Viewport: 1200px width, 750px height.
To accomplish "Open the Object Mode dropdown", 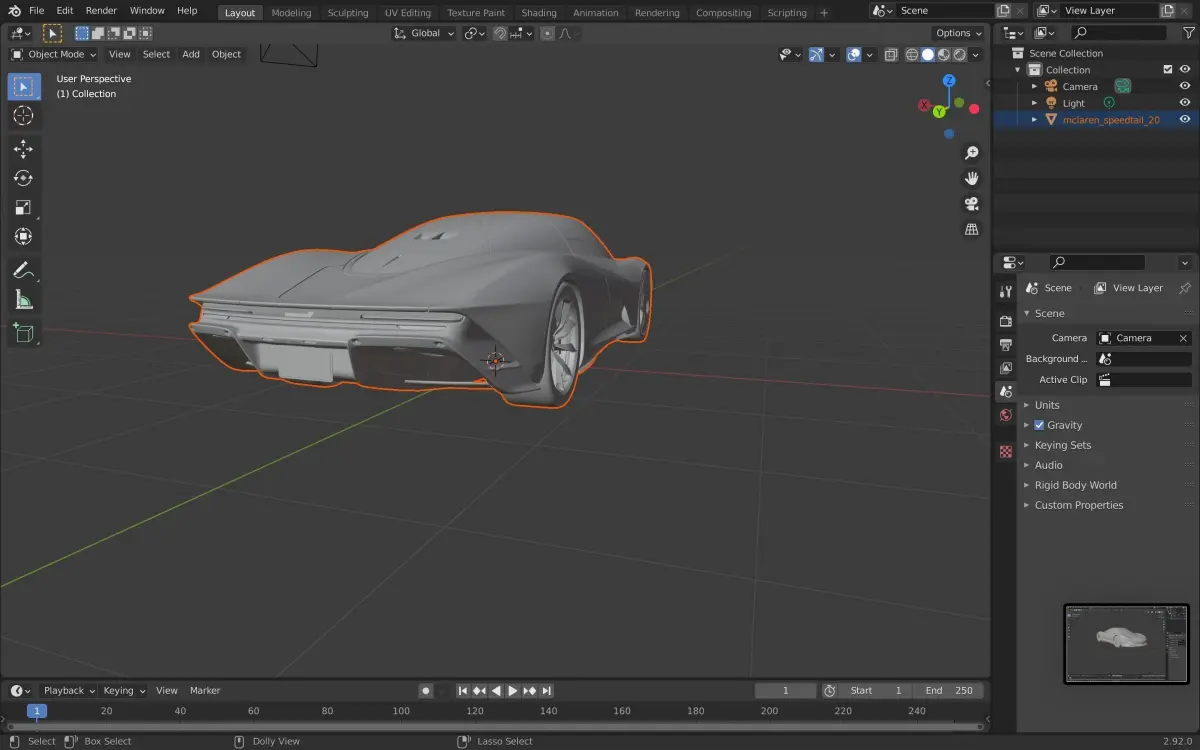I will (54, 54).
